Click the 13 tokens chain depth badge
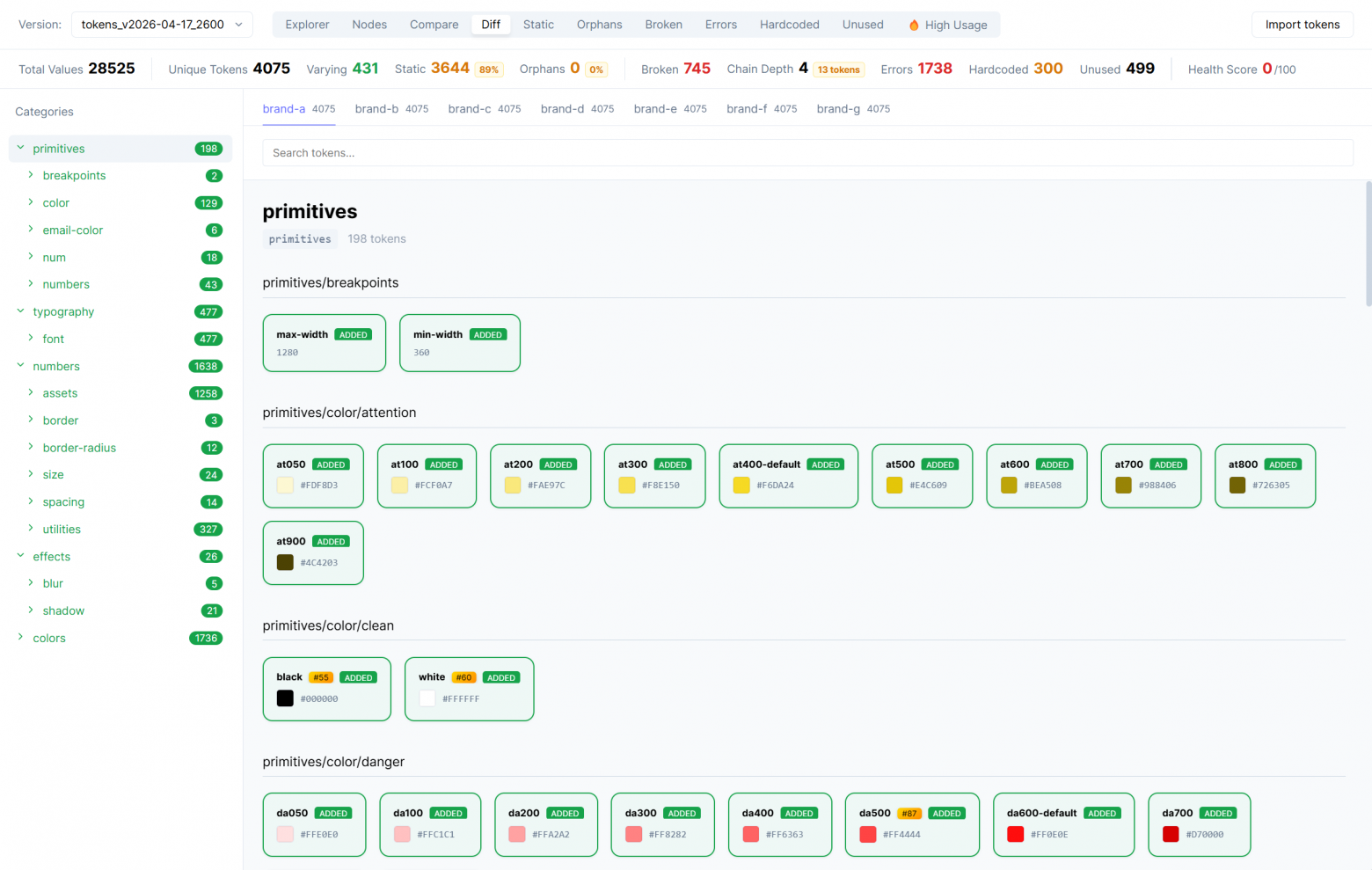 coord(838,69)
